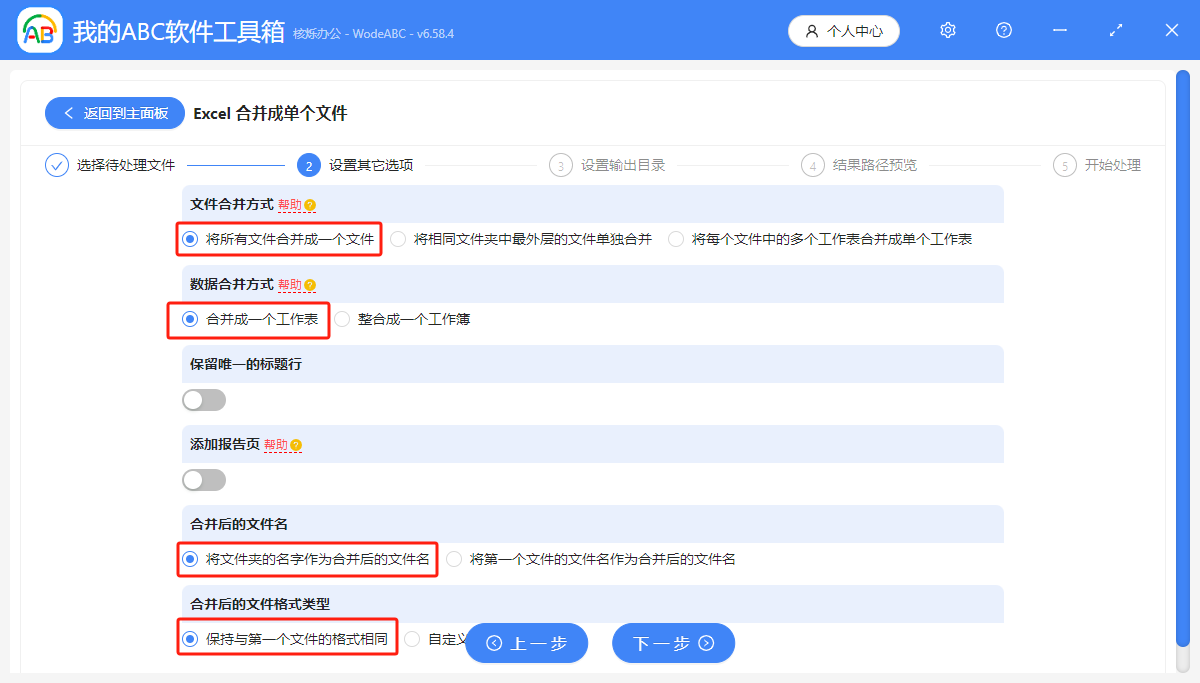Enable the 添加报告页 switch

click(204, 479)
